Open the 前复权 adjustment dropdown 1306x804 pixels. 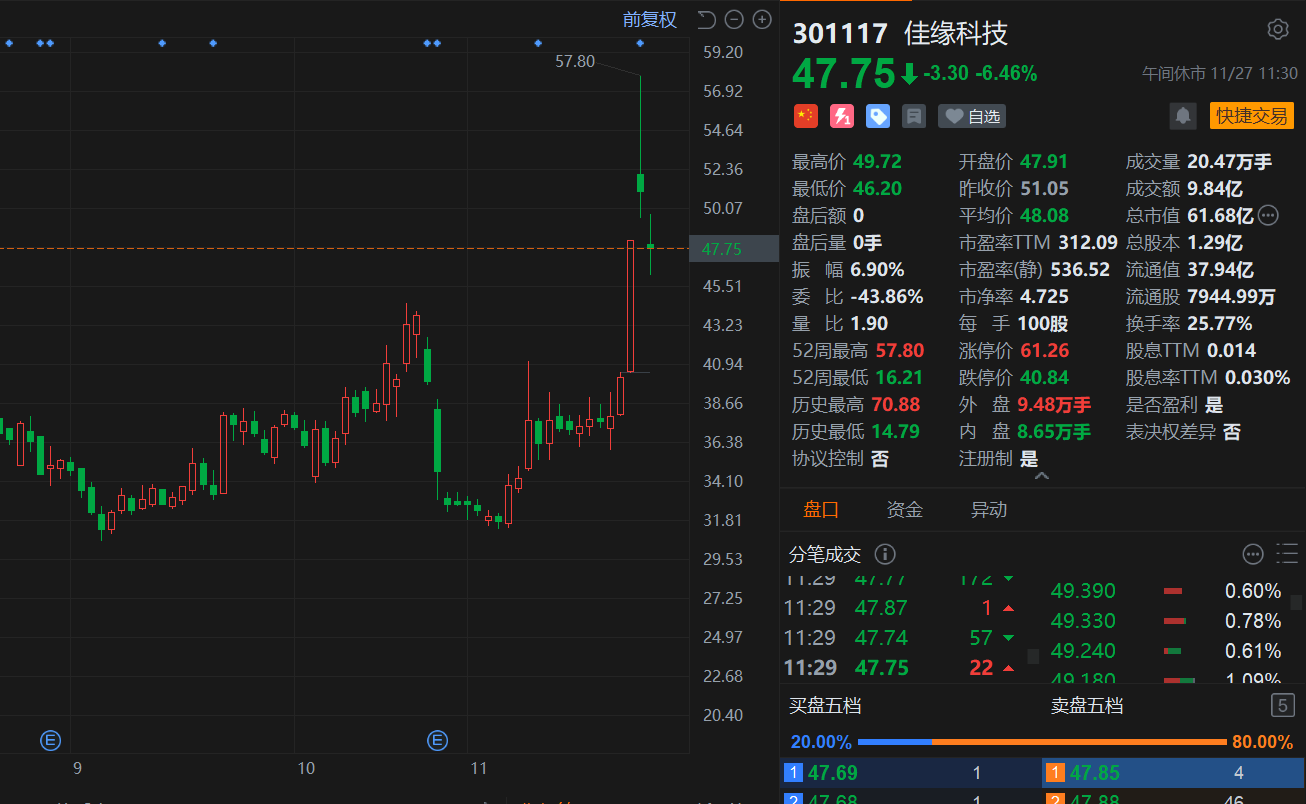click(650, 19)
